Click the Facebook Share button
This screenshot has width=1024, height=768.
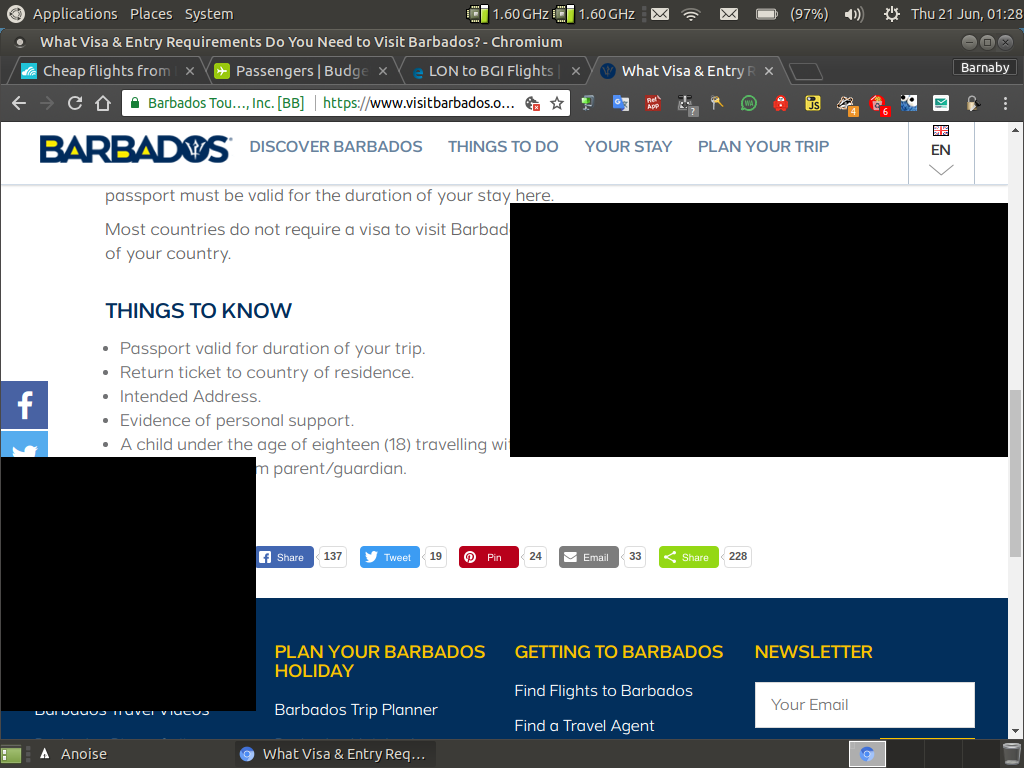click(x=285, y=557)
